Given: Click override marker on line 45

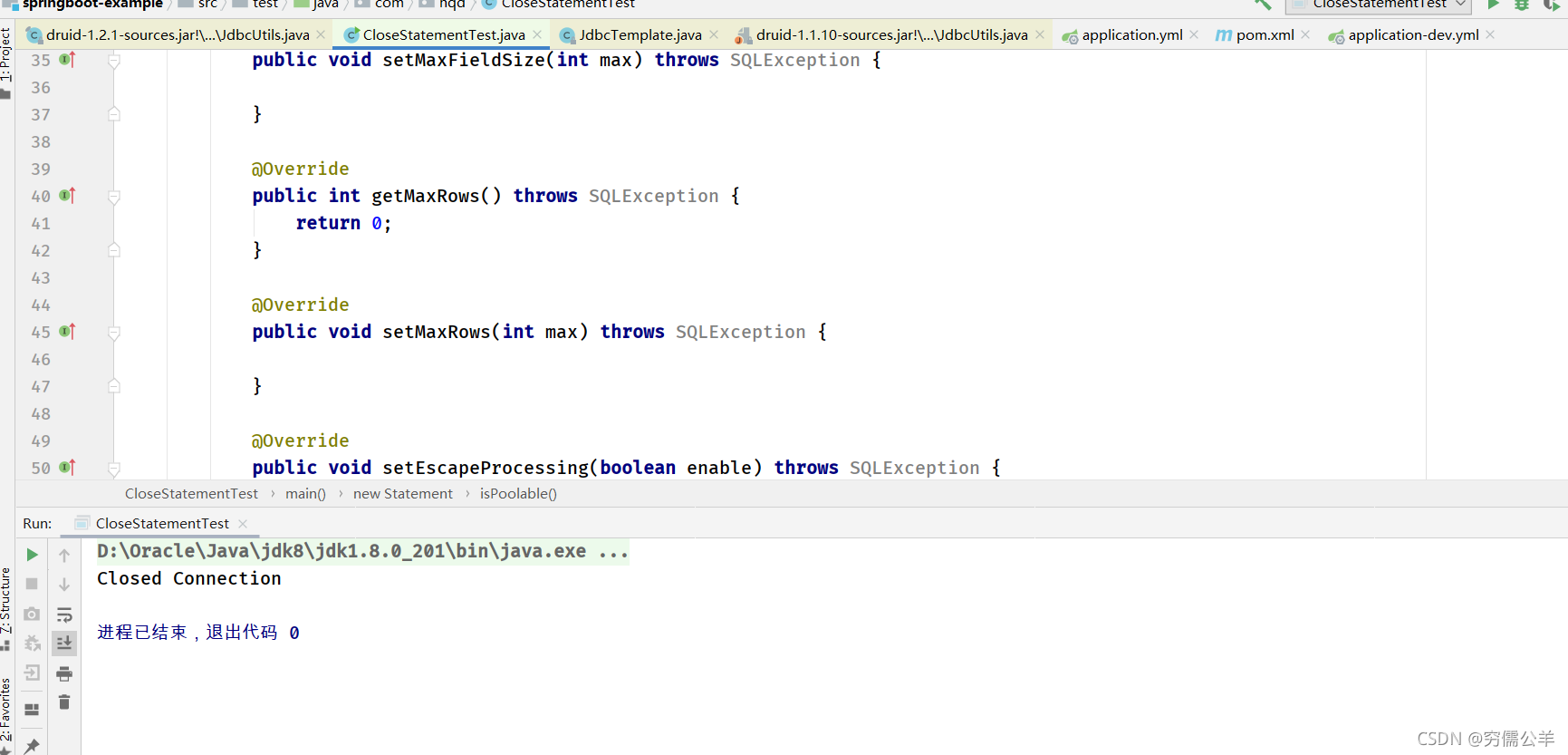Looking at the screenshot, I should [x=67, y=332].
